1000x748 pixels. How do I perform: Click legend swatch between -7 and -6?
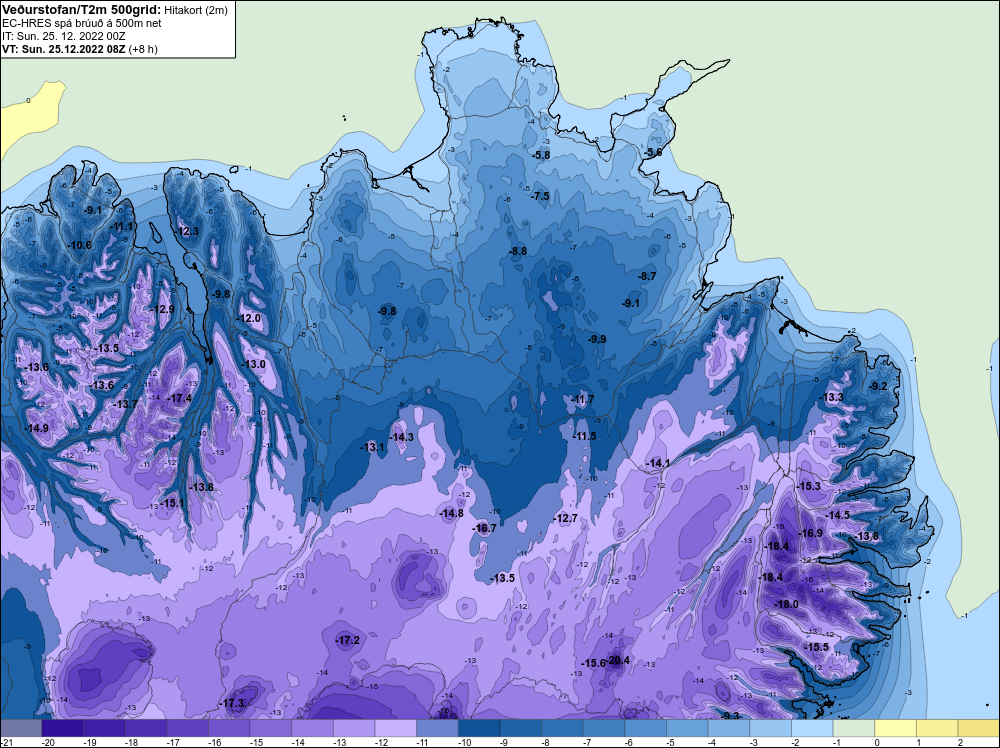(x=604, y=728)
